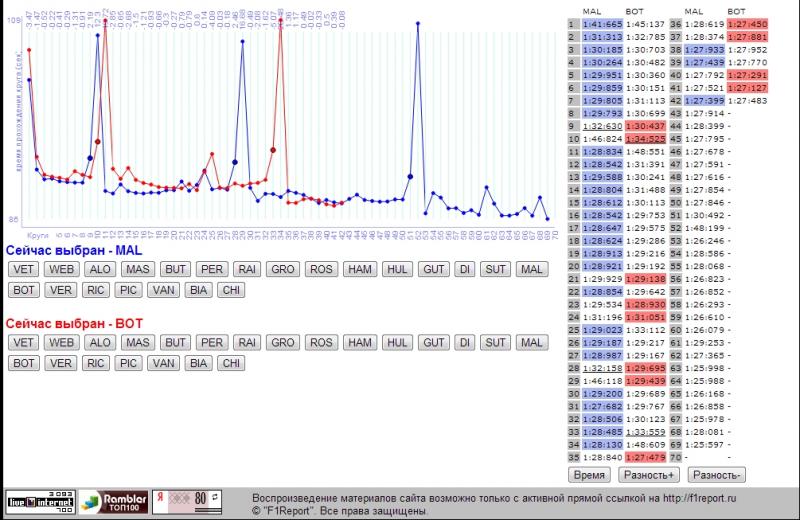Pick ROS in the red BOT driver group
This screenshot has width=800, height=520.
321,342
